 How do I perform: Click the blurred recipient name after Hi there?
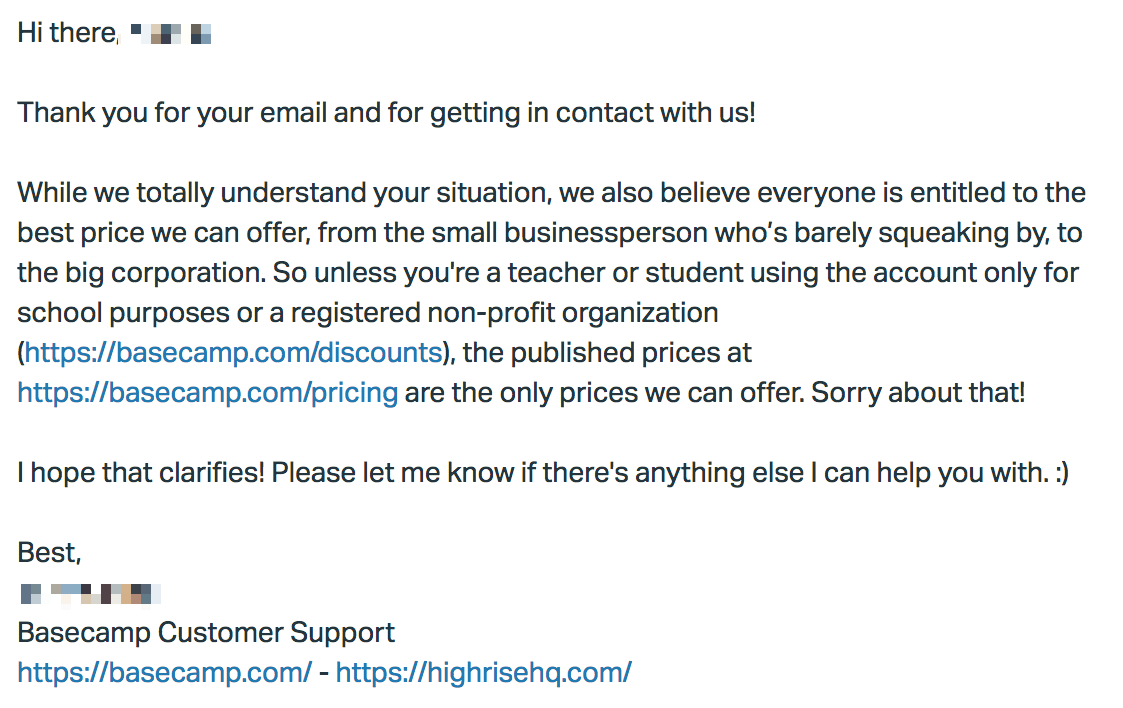pos(171,34)
